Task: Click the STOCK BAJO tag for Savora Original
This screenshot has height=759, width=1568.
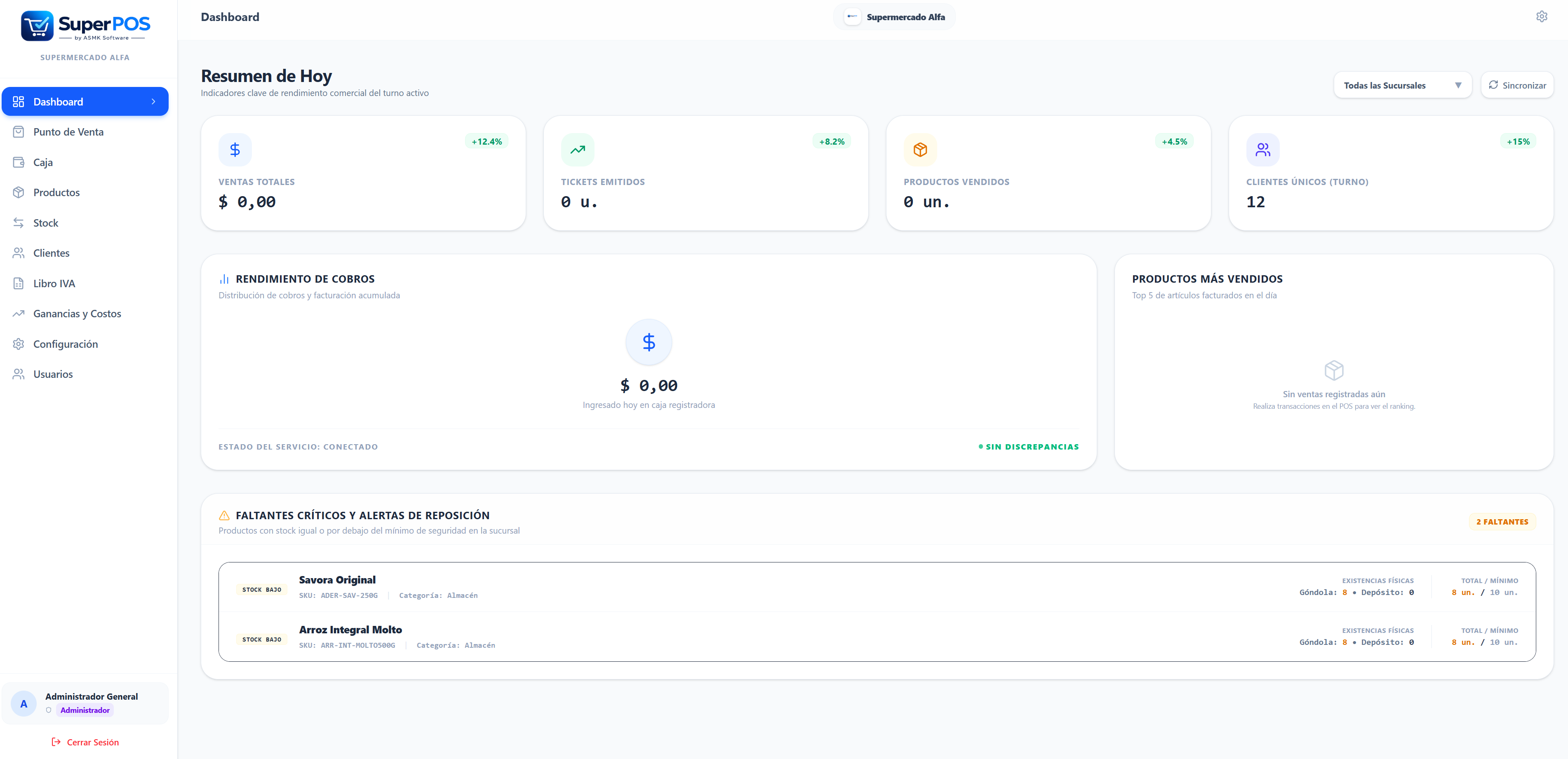Action: click(x=262, y=590)
